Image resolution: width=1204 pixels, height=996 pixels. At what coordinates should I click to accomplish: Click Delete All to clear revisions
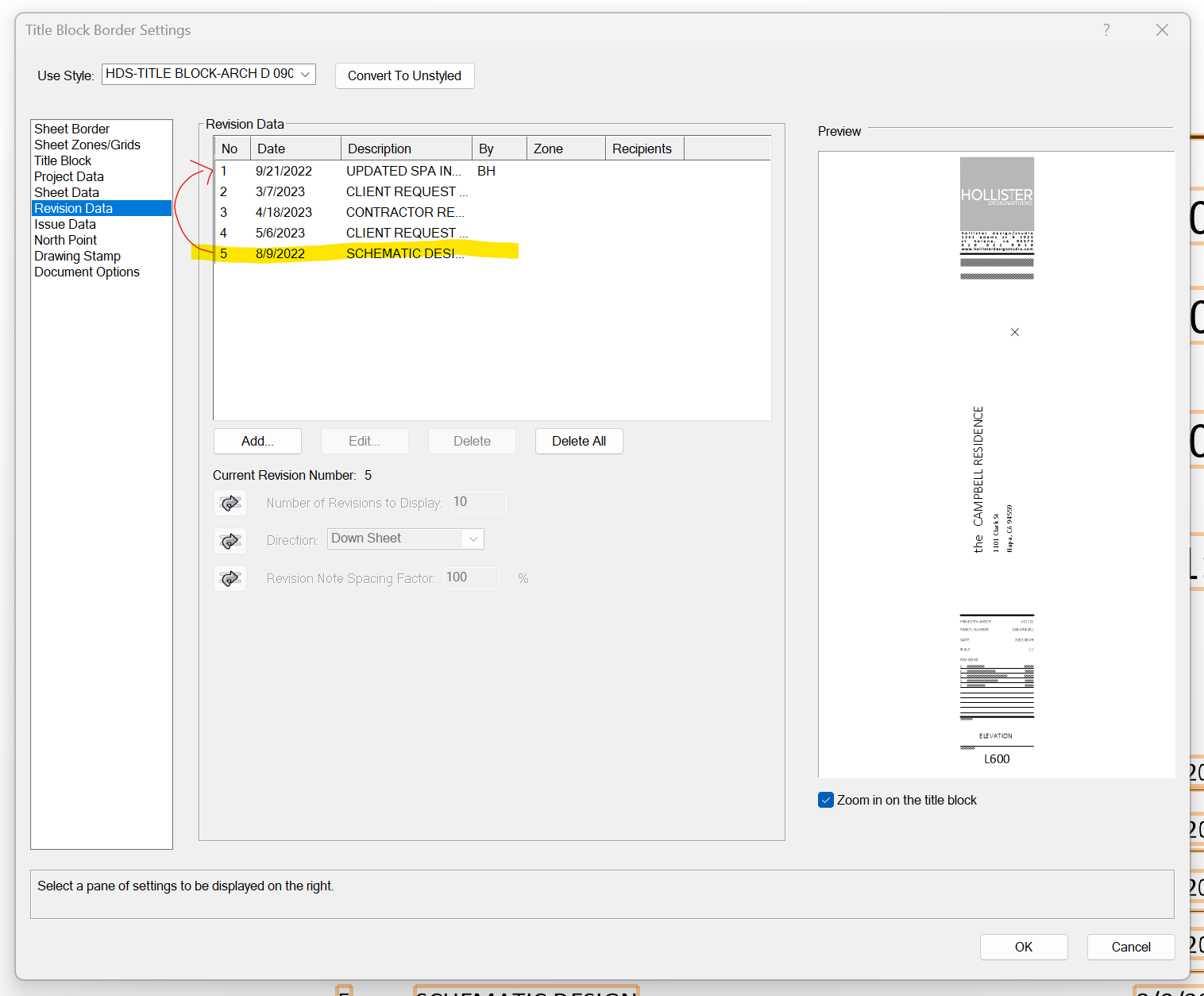[579, 441]
